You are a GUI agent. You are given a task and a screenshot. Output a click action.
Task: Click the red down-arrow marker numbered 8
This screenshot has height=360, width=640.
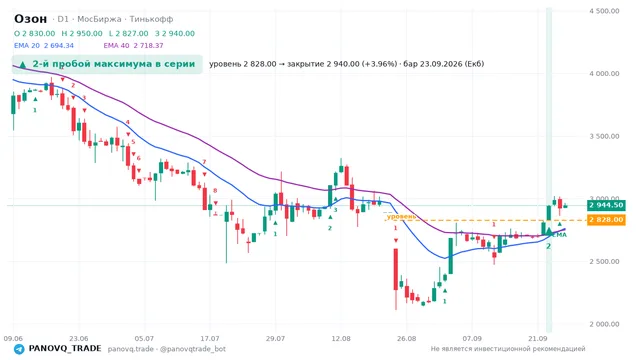point(215,203)
